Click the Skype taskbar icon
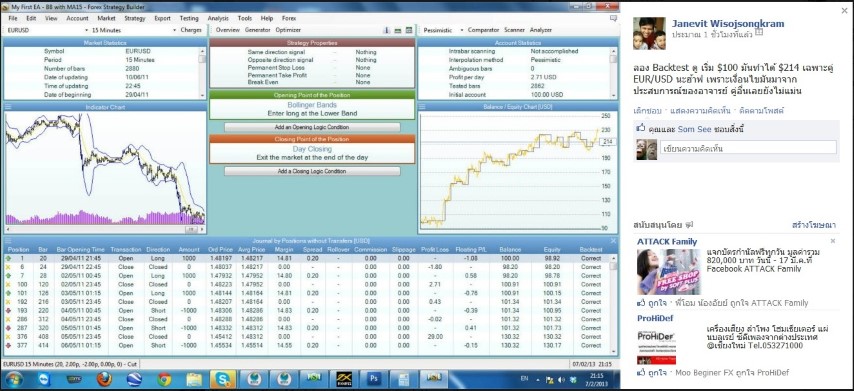 223,379
